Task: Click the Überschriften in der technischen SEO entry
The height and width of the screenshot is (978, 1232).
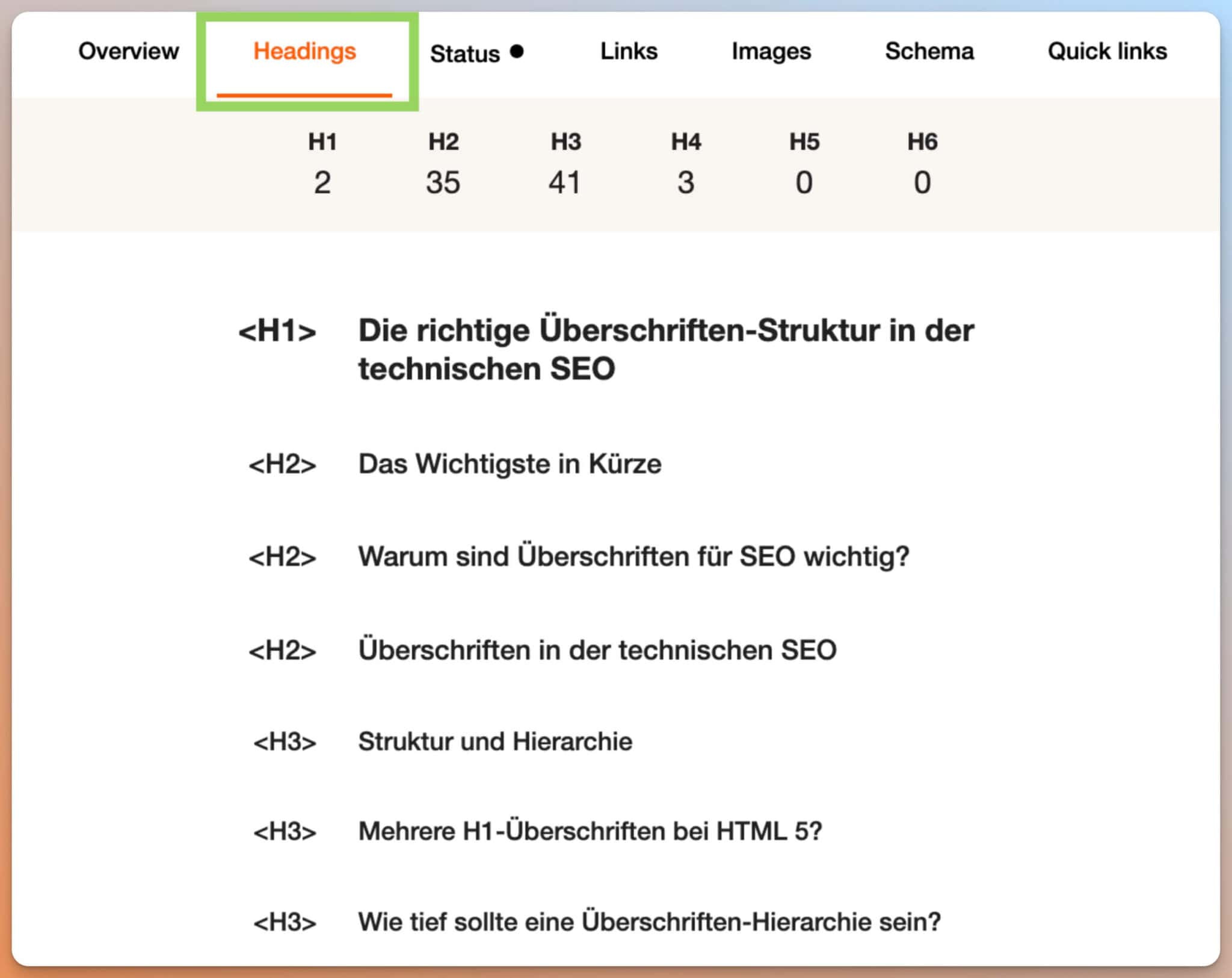Action: coord(599,649)
